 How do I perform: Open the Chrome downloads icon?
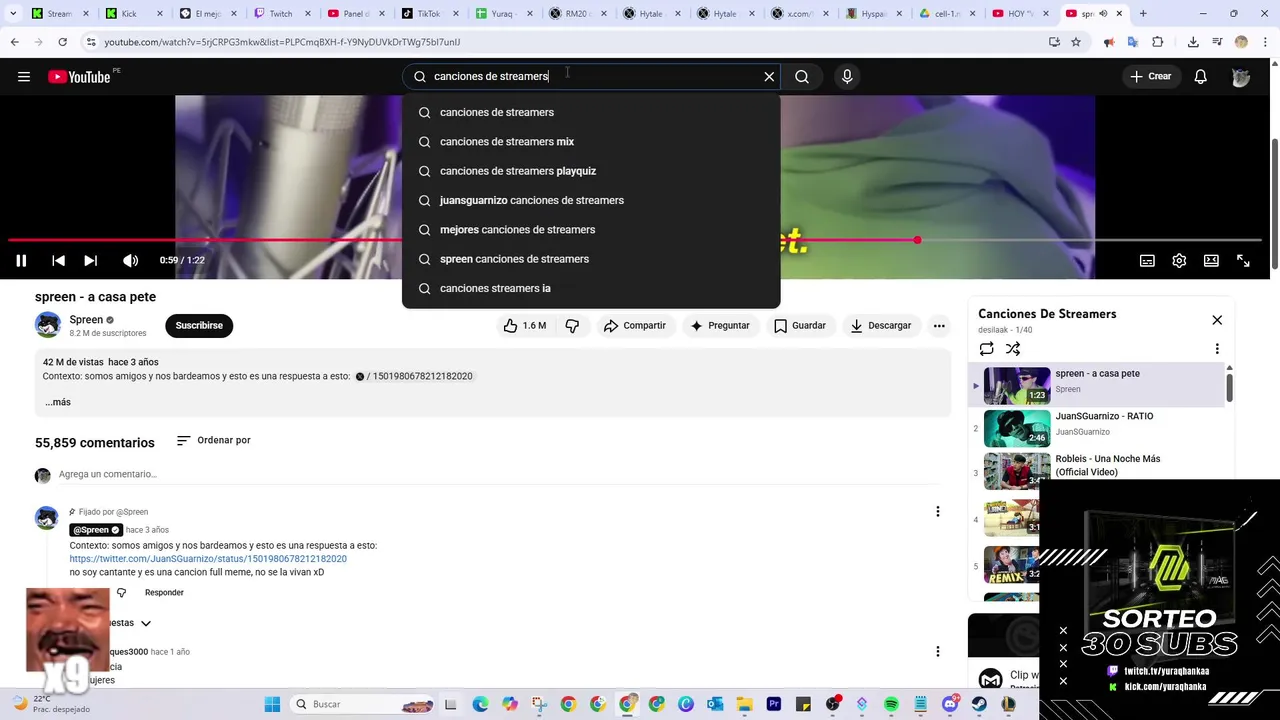(1193, 42)
